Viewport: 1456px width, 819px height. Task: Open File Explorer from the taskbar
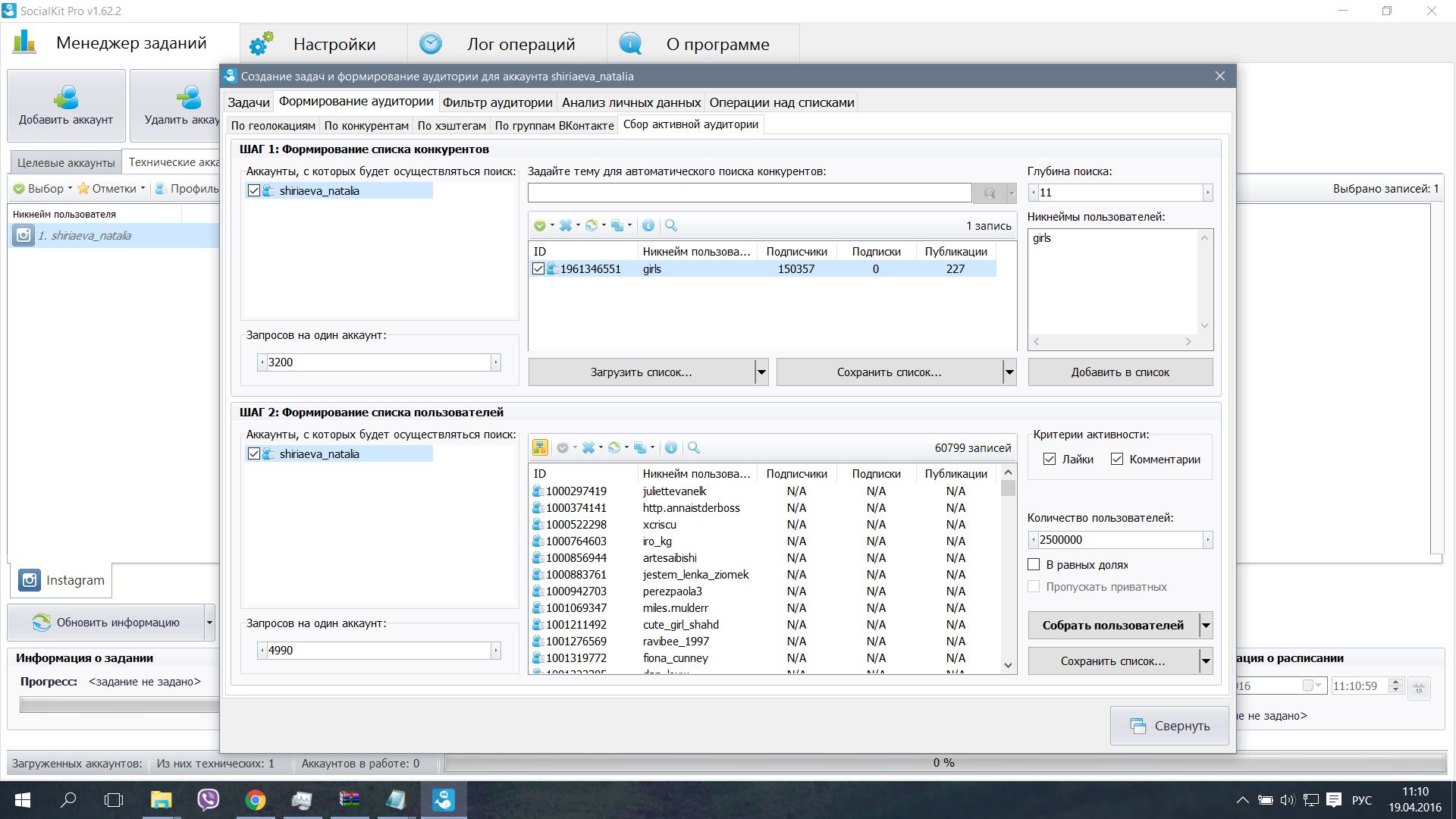click(161, 799)
